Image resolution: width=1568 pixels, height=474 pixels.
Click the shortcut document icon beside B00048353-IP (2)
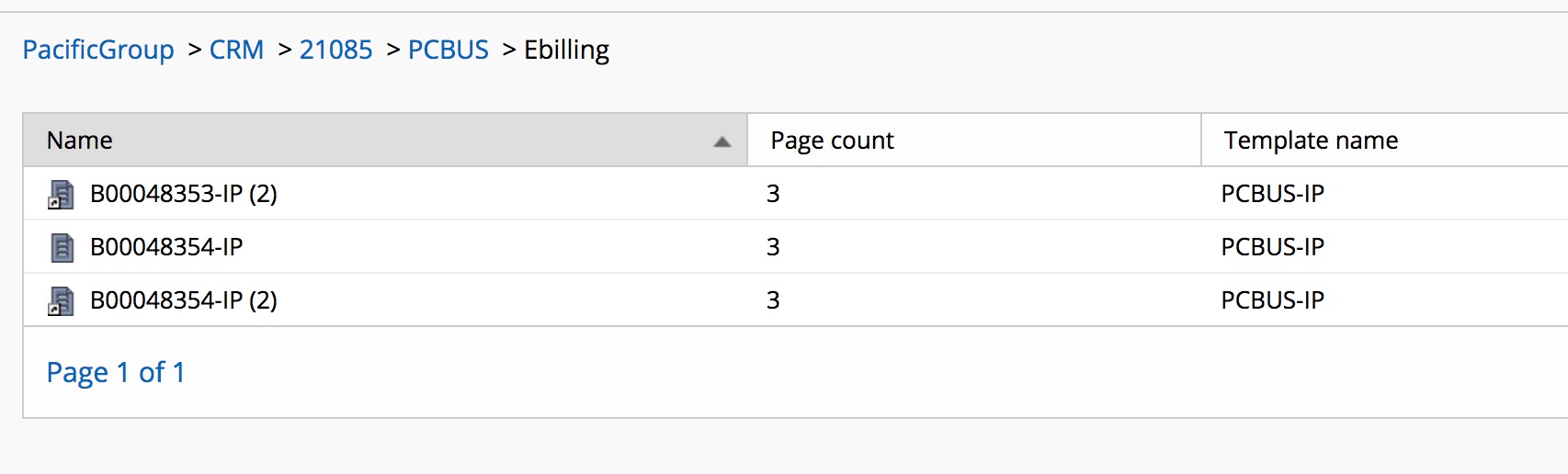pos(62,194)
